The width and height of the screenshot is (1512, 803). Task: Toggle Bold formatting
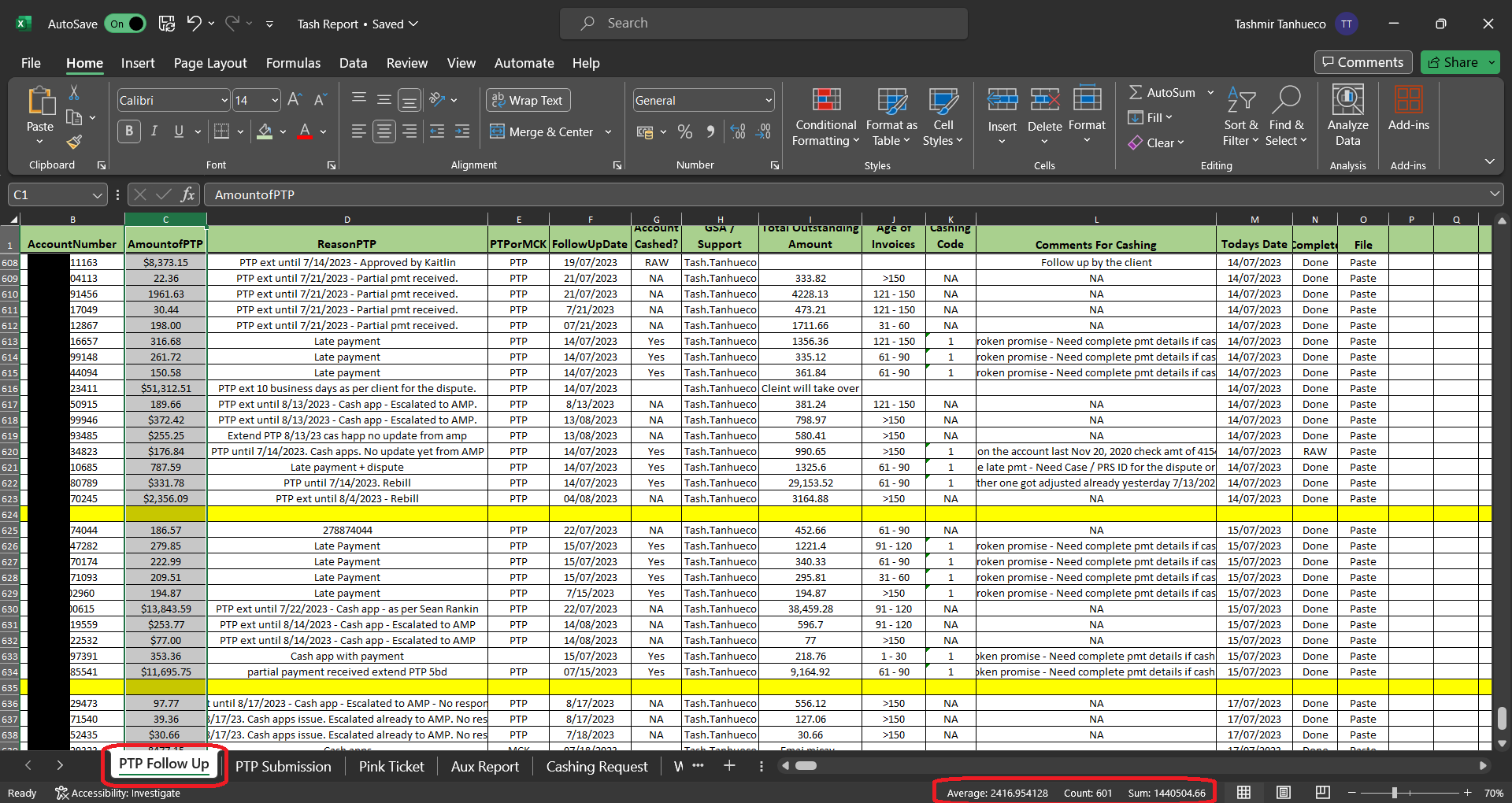(x=129, y=131)
